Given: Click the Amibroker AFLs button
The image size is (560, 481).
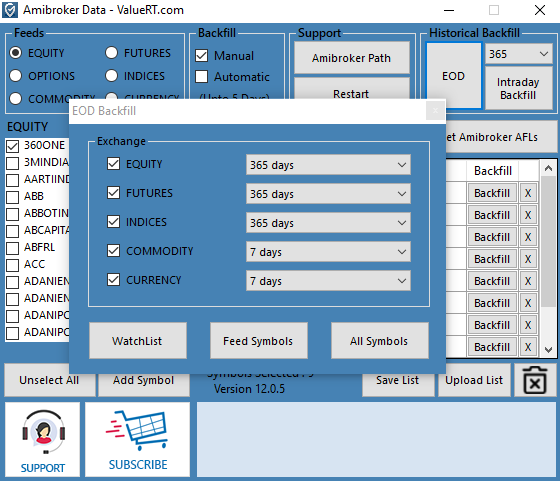Looking at the screenshot, I should 501,137.
